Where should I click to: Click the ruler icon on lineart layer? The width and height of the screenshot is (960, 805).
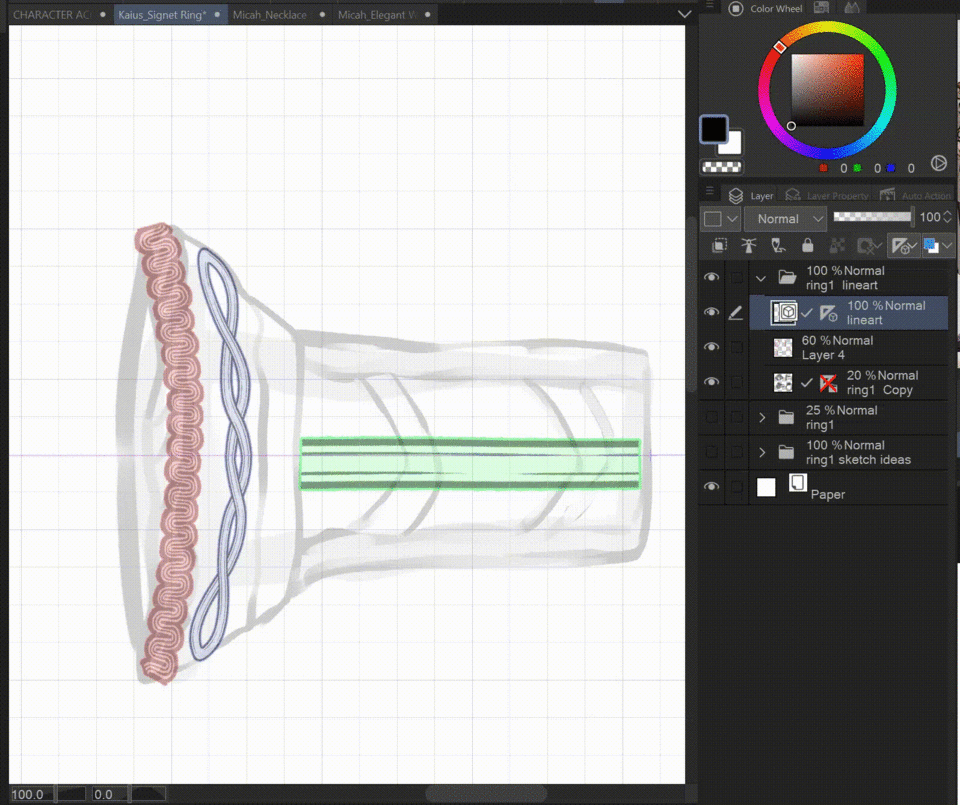click(x=829, y=313)
